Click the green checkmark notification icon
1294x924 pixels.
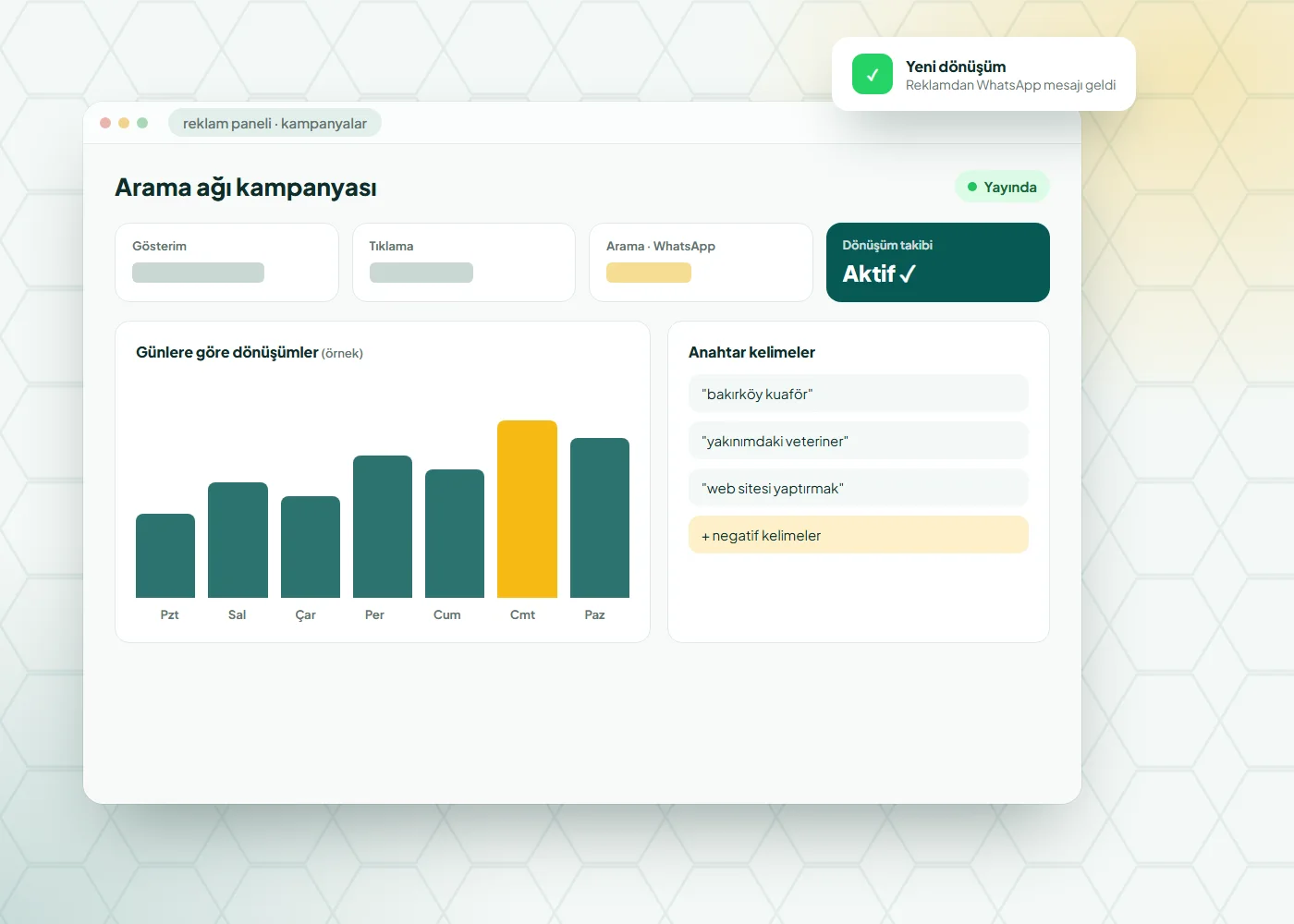[873, 74]
